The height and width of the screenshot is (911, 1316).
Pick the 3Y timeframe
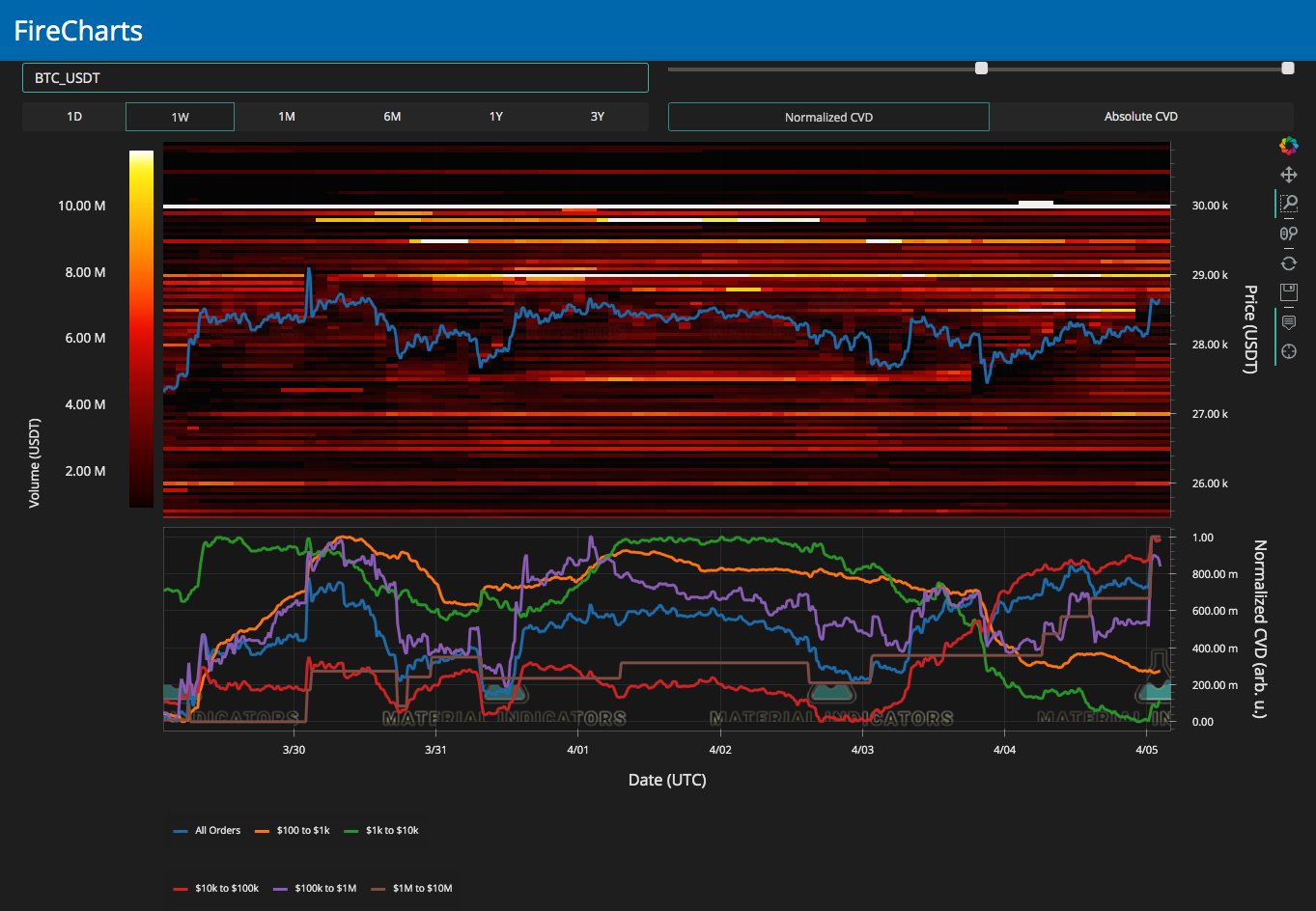[598, 117]
